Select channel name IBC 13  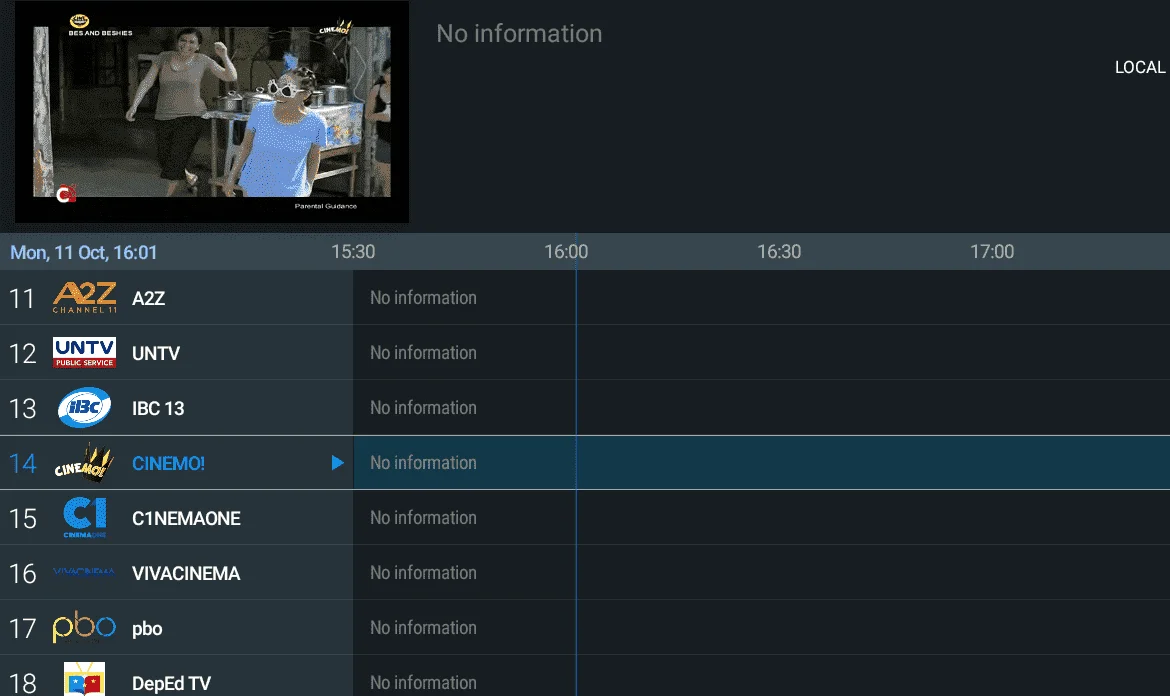pyautogui.click(x=158, y=409)
